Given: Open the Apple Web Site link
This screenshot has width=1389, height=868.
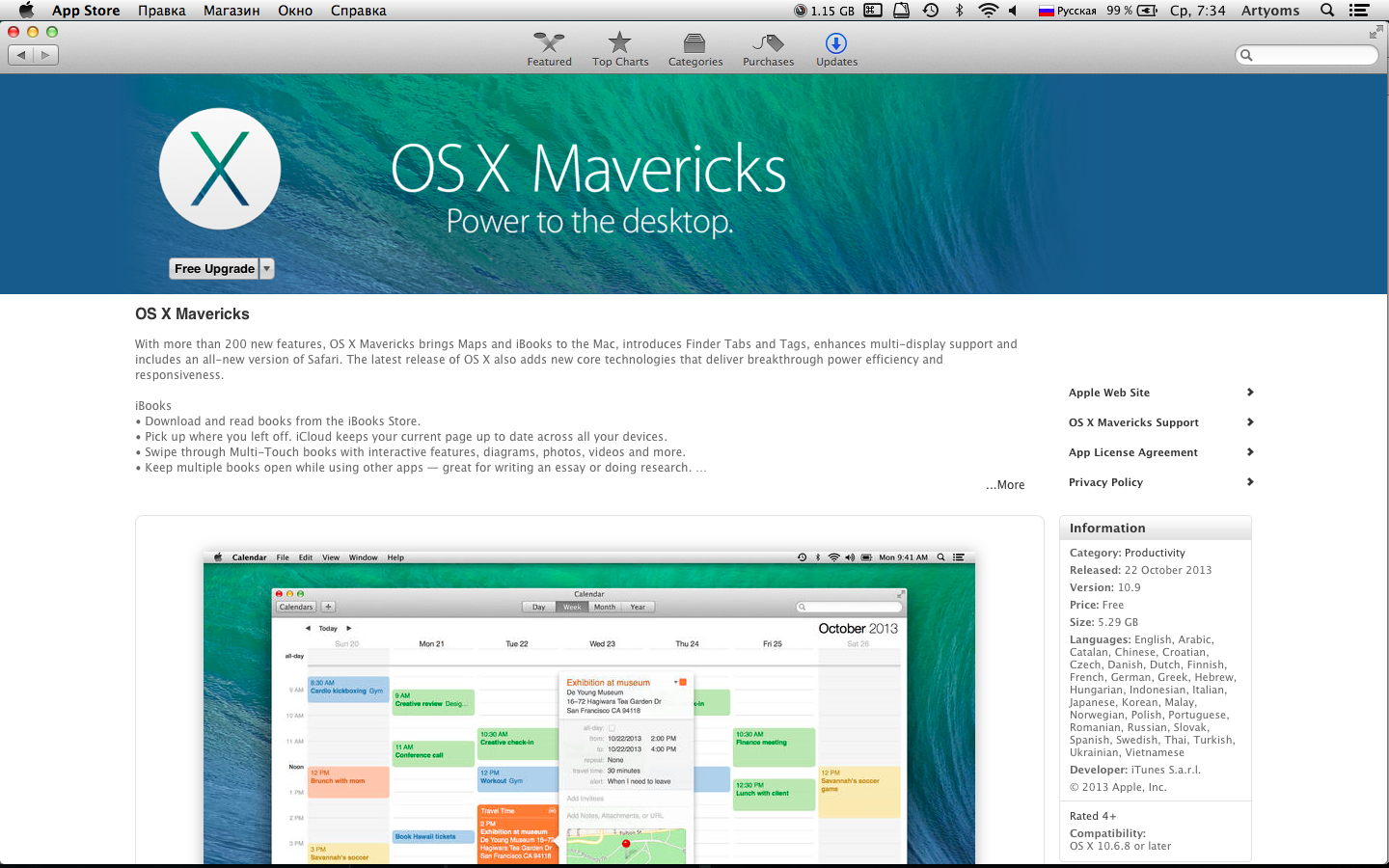Looking at the screenshot, I should 1109,393.
